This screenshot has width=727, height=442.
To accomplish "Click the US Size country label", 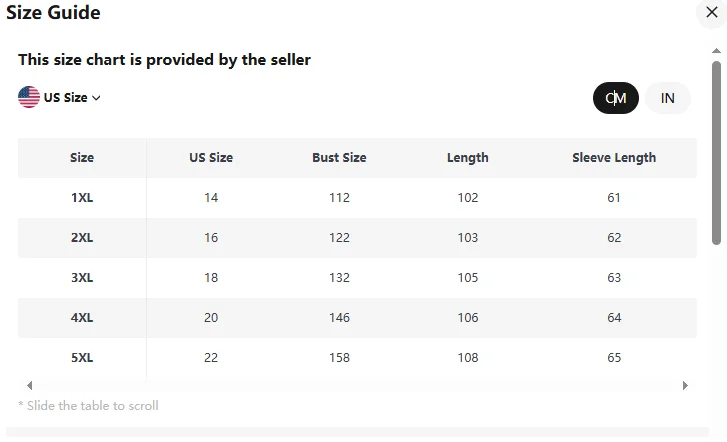I will tap(65, 98).
